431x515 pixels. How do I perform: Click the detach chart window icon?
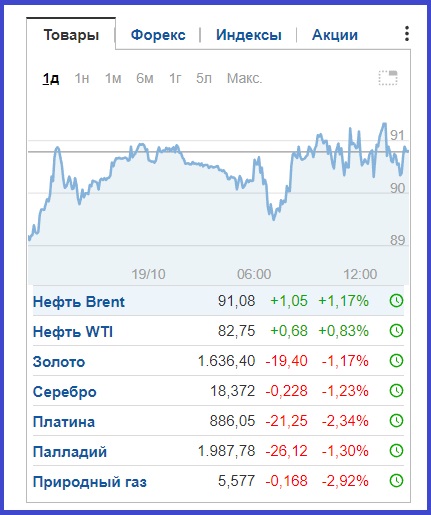pyautogui.click(x=388, y=78)
